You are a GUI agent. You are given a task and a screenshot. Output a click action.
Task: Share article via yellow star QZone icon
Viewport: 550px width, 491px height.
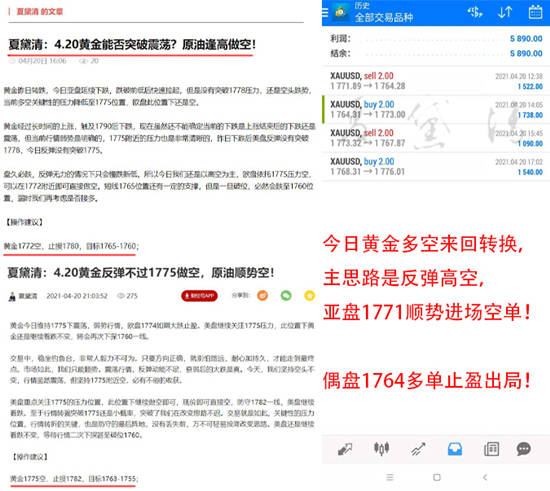(x=309, y=296)
